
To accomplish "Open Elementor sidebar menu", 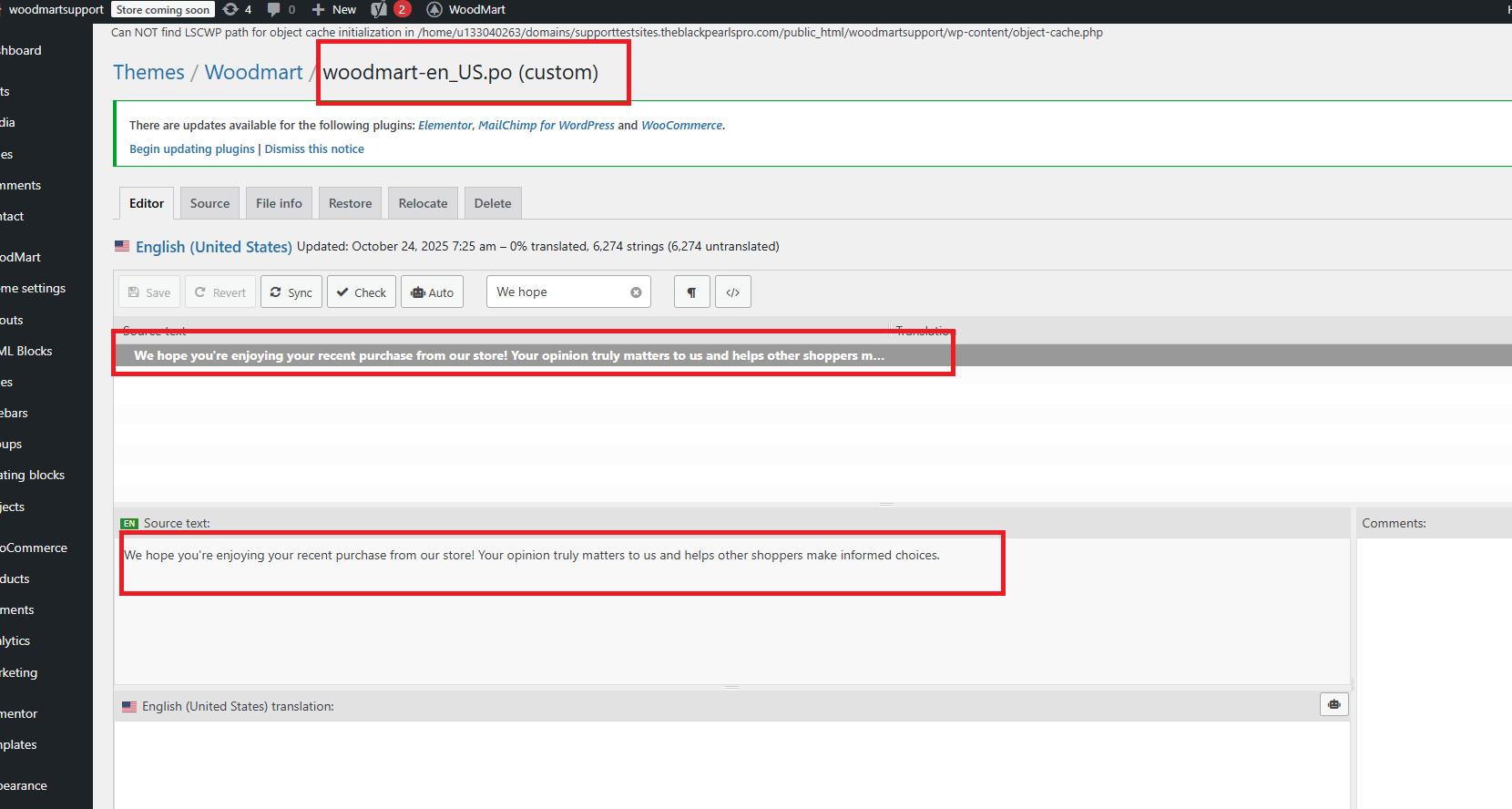I will 19,713.
